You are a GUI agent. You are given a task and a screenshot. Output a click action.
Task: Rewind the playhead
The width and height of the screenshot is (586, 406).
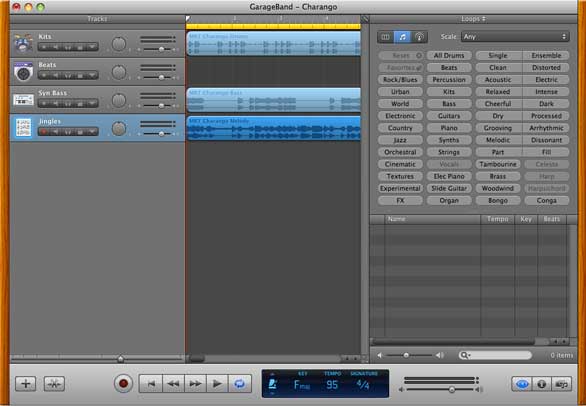coord(173,384)
